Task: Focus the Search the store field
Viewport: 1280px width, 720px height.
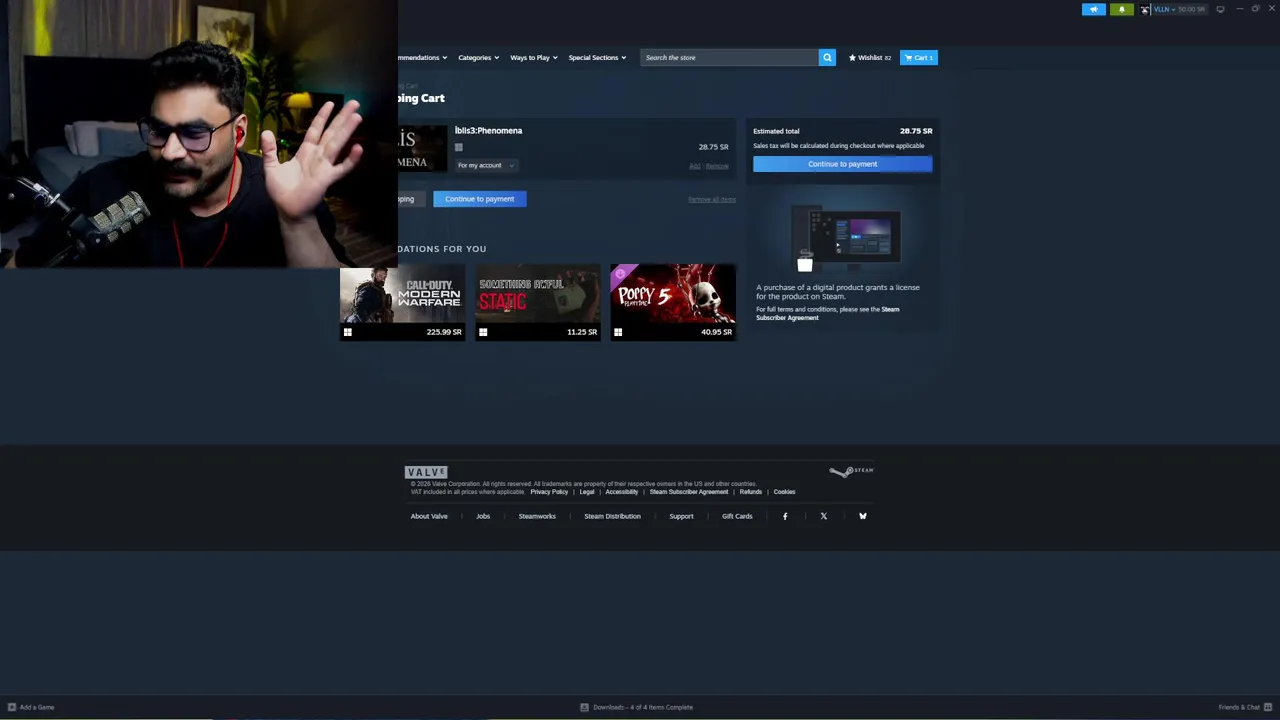Action: click(729, 57)
